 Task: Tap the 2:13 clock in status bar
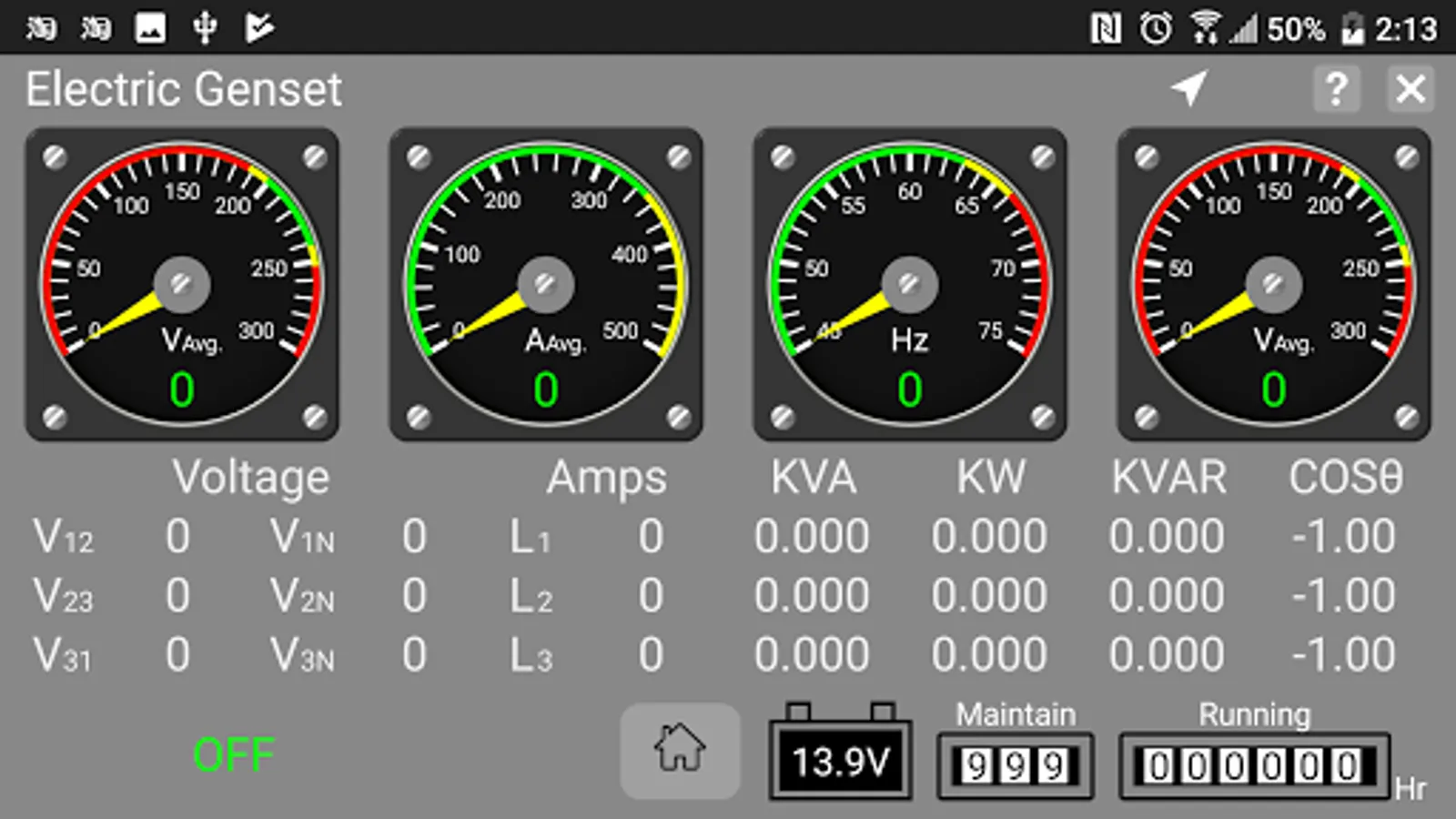tap(1406, 30)
